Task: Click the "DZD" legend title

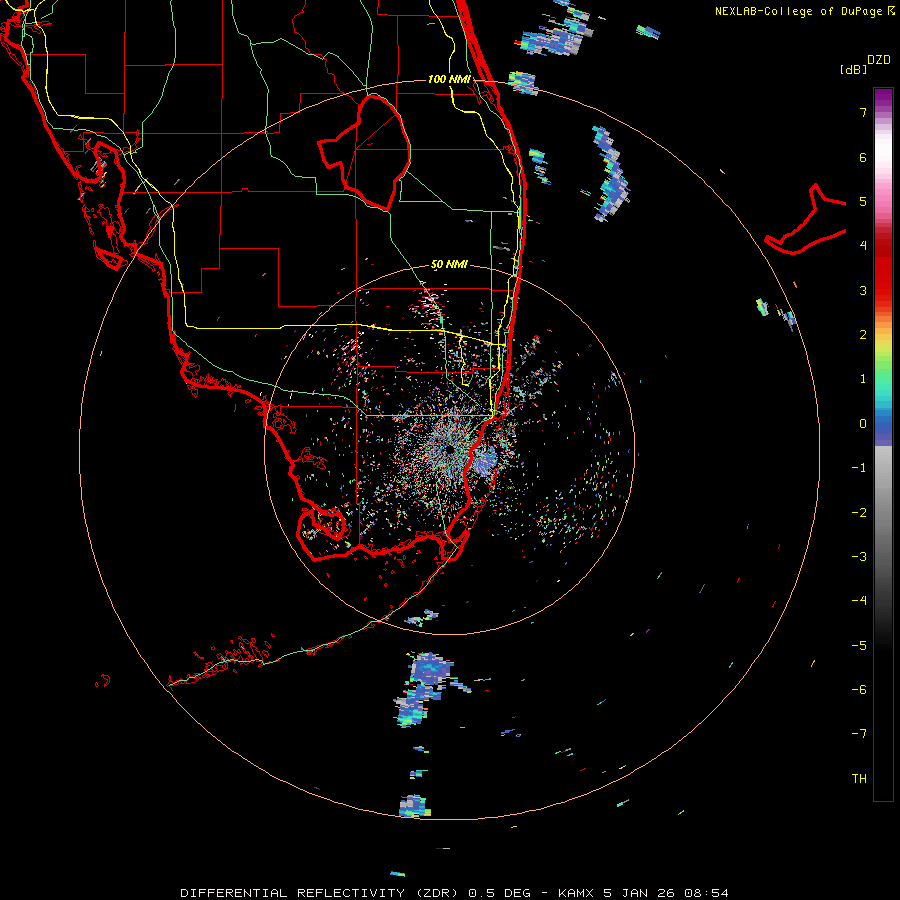Action: tap(879, 60)
